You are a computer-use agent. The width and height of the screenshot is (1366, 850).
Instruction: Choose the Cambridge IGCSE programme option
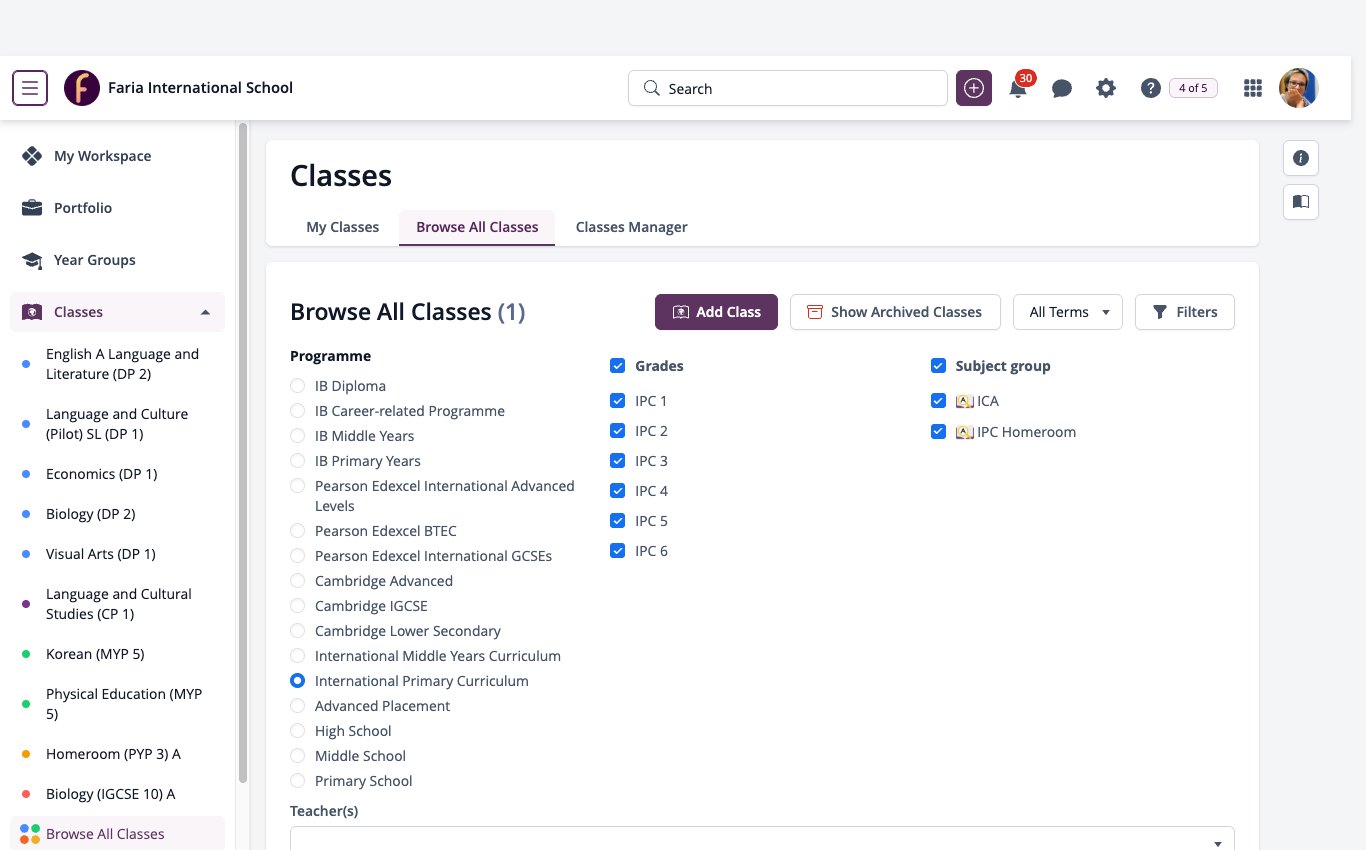pyautogui.click(x=297, y=606)
